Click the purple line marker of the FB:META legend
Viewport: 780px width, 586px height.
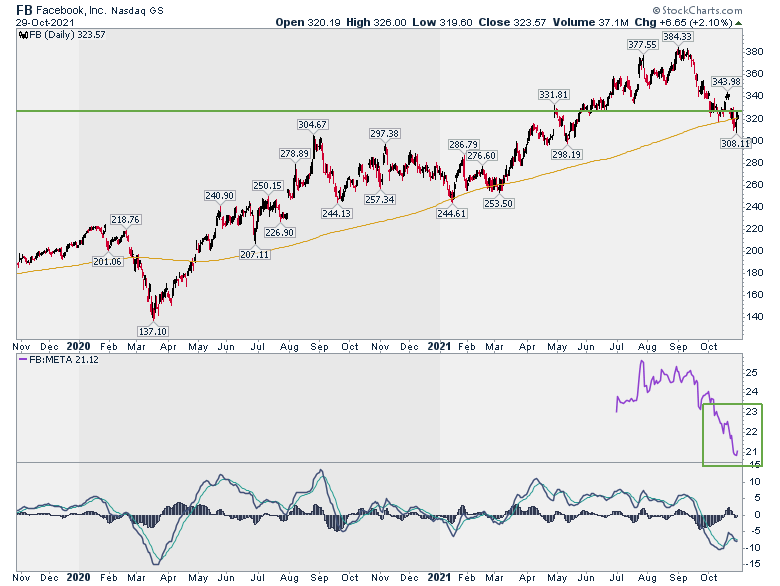23,359
